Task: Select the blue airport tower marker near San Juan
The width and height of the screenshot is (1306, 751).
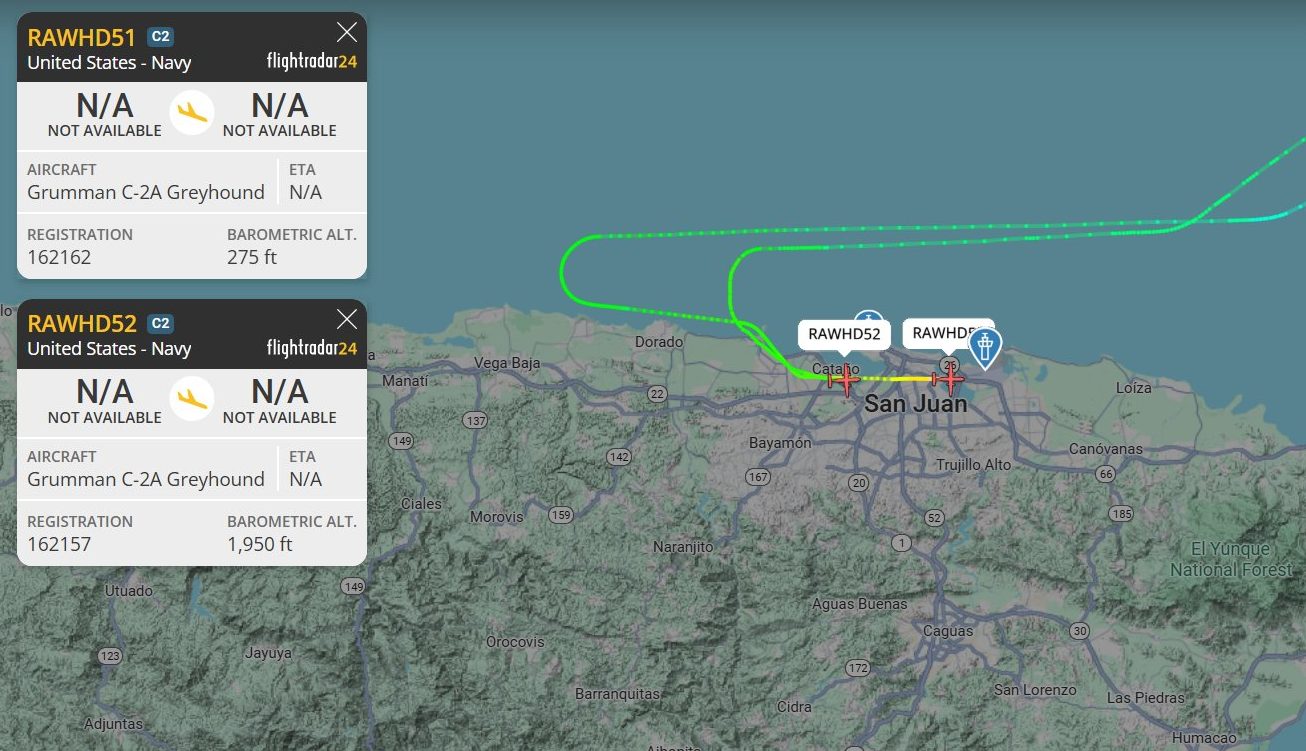Action: (986, 349)
